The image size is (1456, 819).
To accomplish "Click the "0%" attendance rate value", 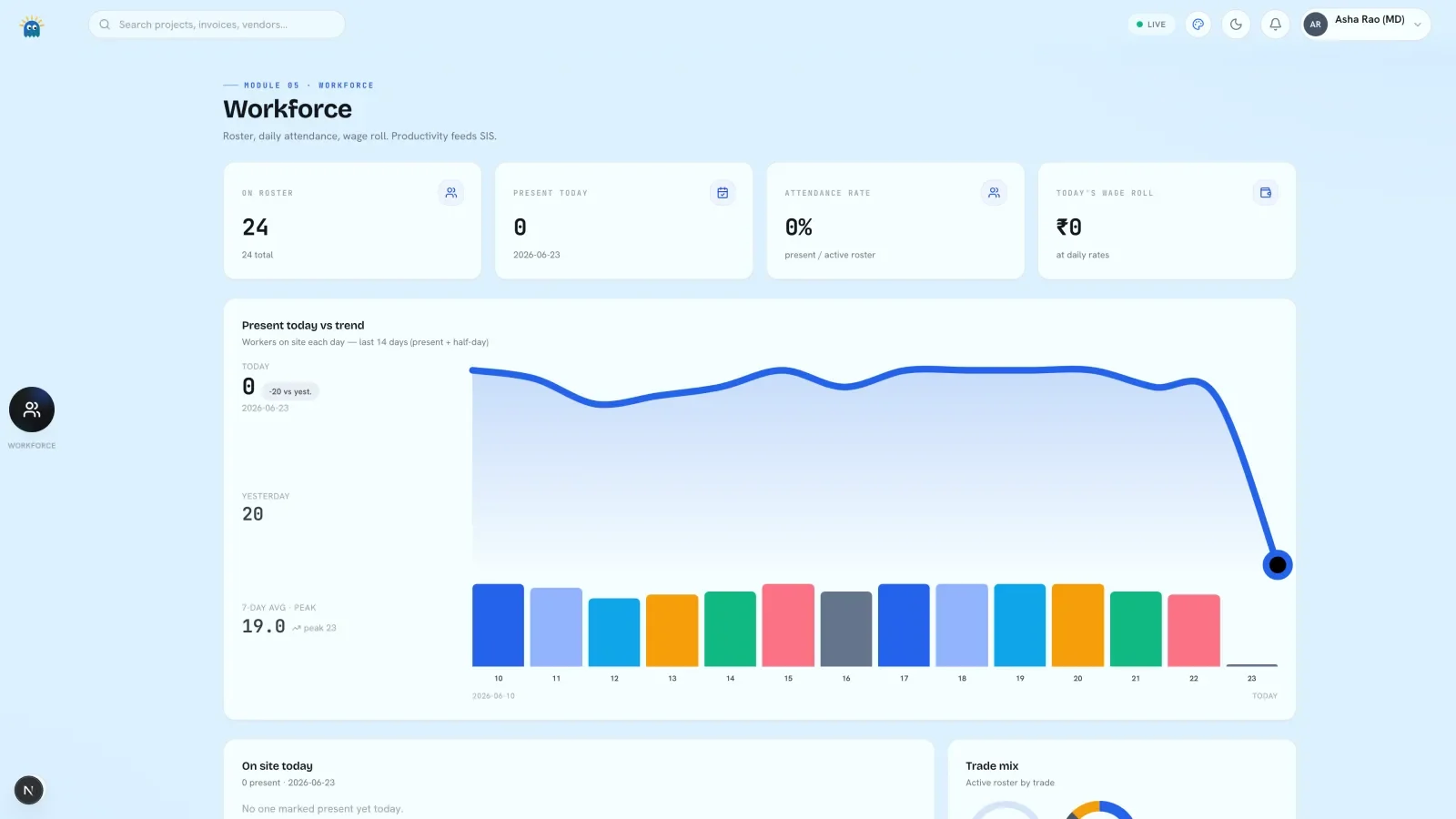I will [799, 227].
